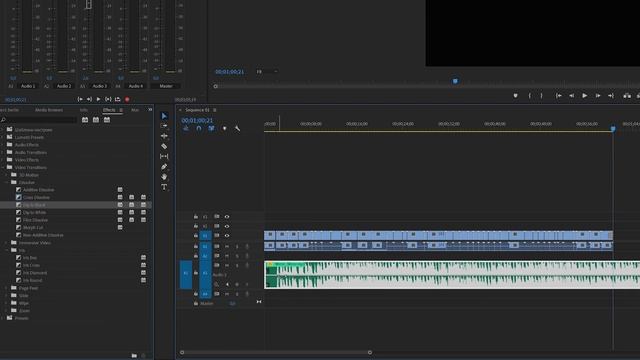This screenshot has width=640, height=360.
Task: Create new custom bin in Effects panel
Action: (x=134, y=356)
